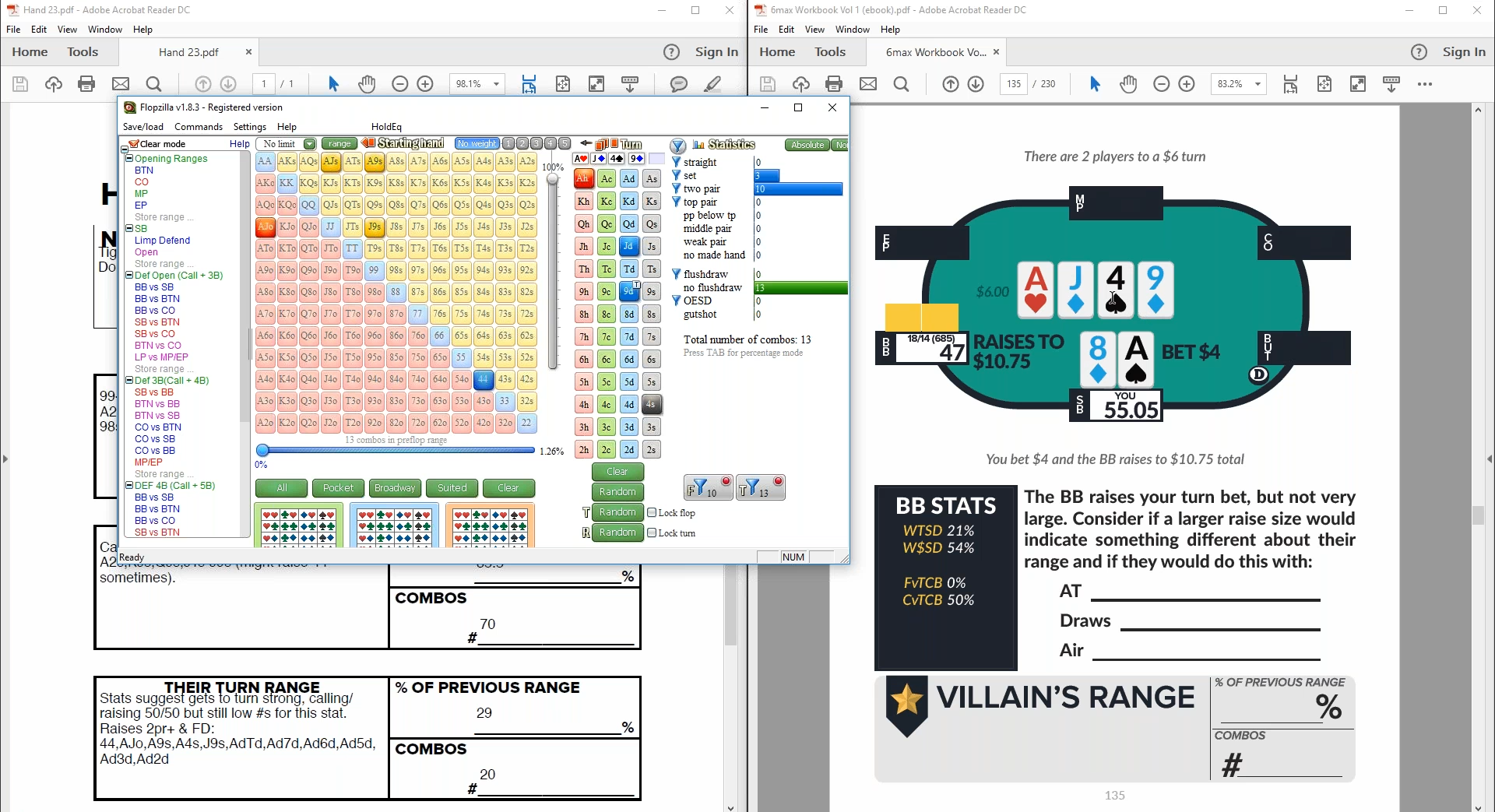Toggle the two pair filter funnel
Image resolution: width=1495 pixels, height=812 pixels.
(x=676, y=189)
